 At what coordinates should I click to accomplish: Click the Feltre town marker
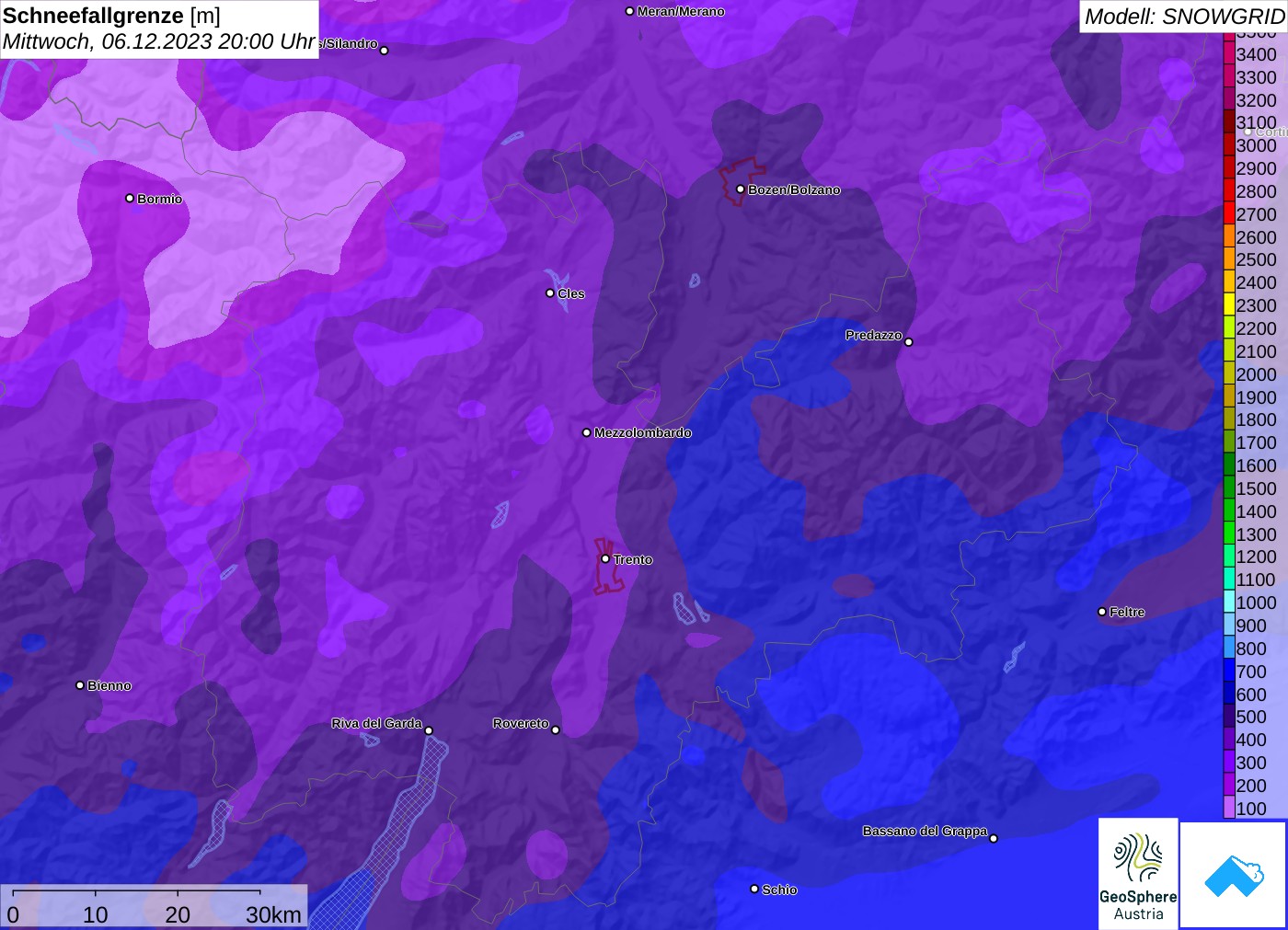(x=1102, y=612)
